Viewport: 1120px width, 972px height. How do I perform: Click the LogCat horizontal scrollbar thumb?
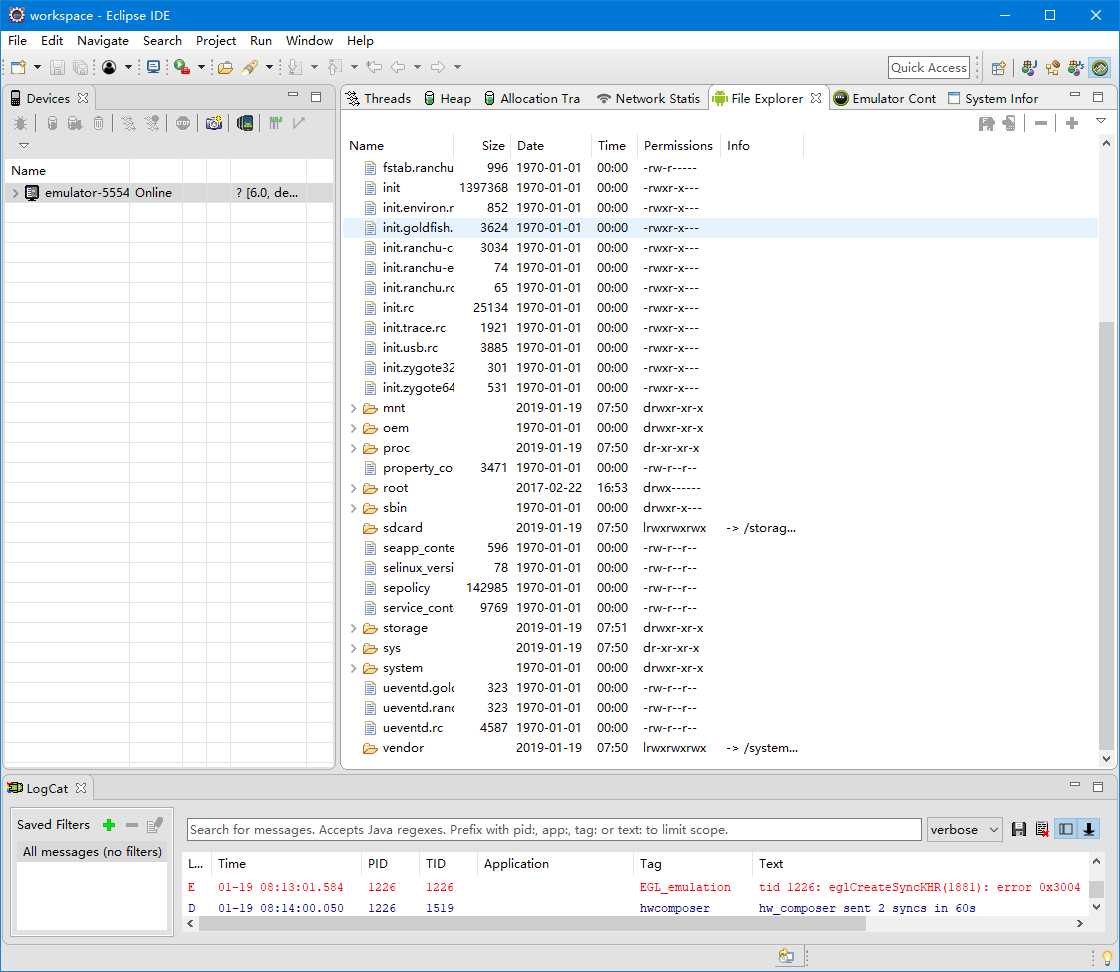532,923
